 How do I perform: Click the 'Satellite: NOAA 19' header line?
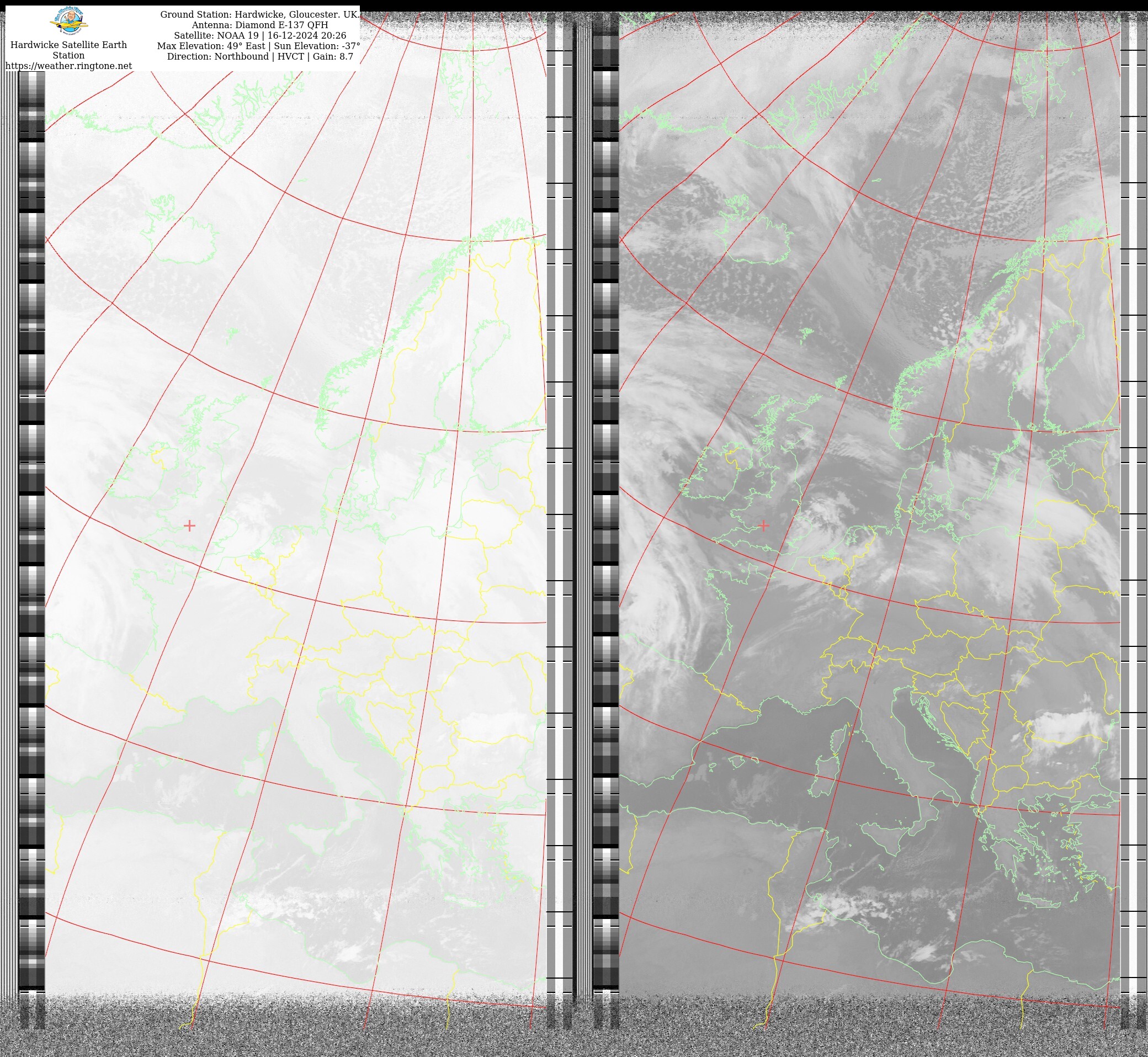click(260, 35)
